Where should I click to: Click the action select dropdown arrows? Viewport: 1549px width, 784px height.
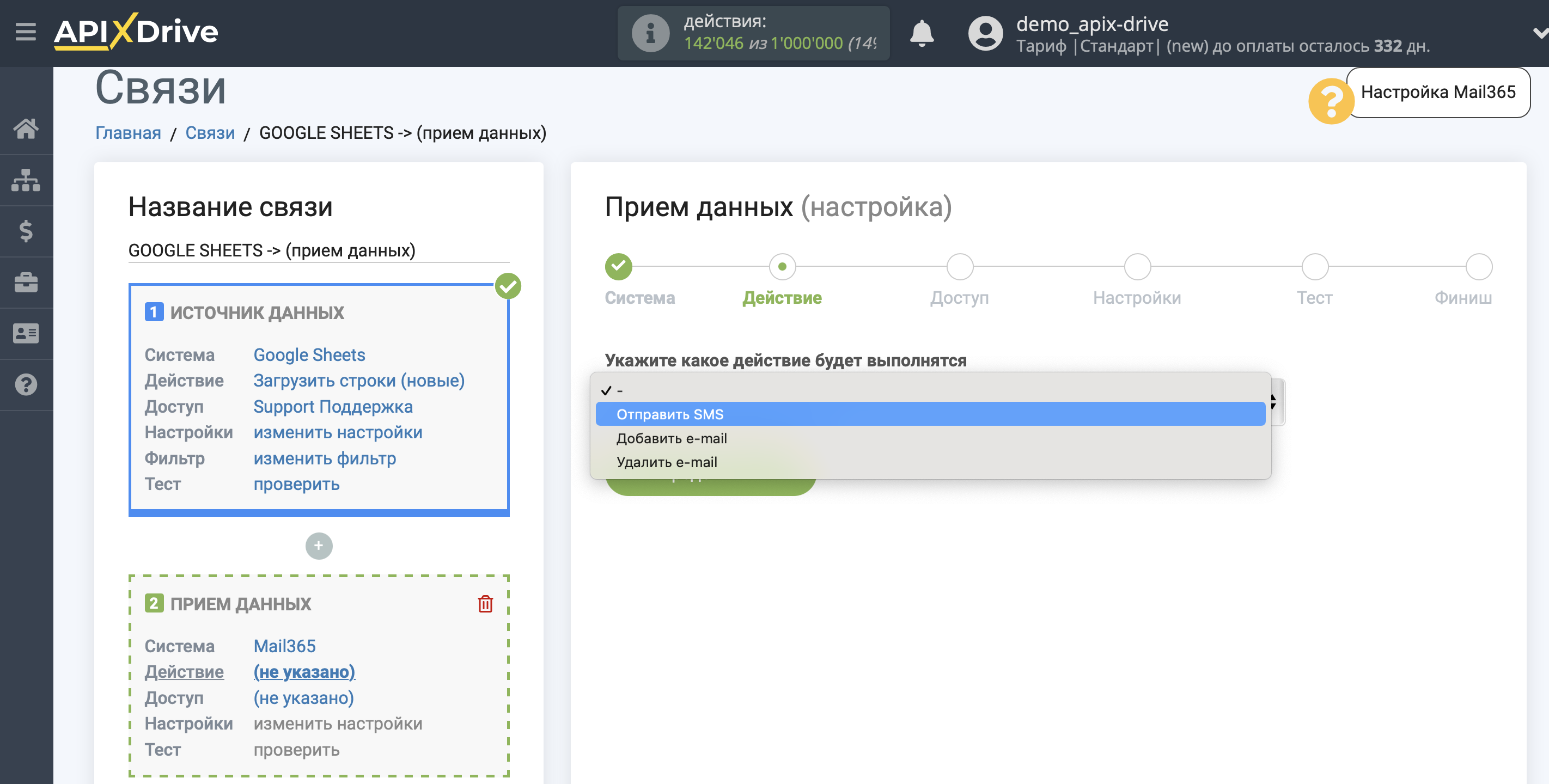[1274, 402]
